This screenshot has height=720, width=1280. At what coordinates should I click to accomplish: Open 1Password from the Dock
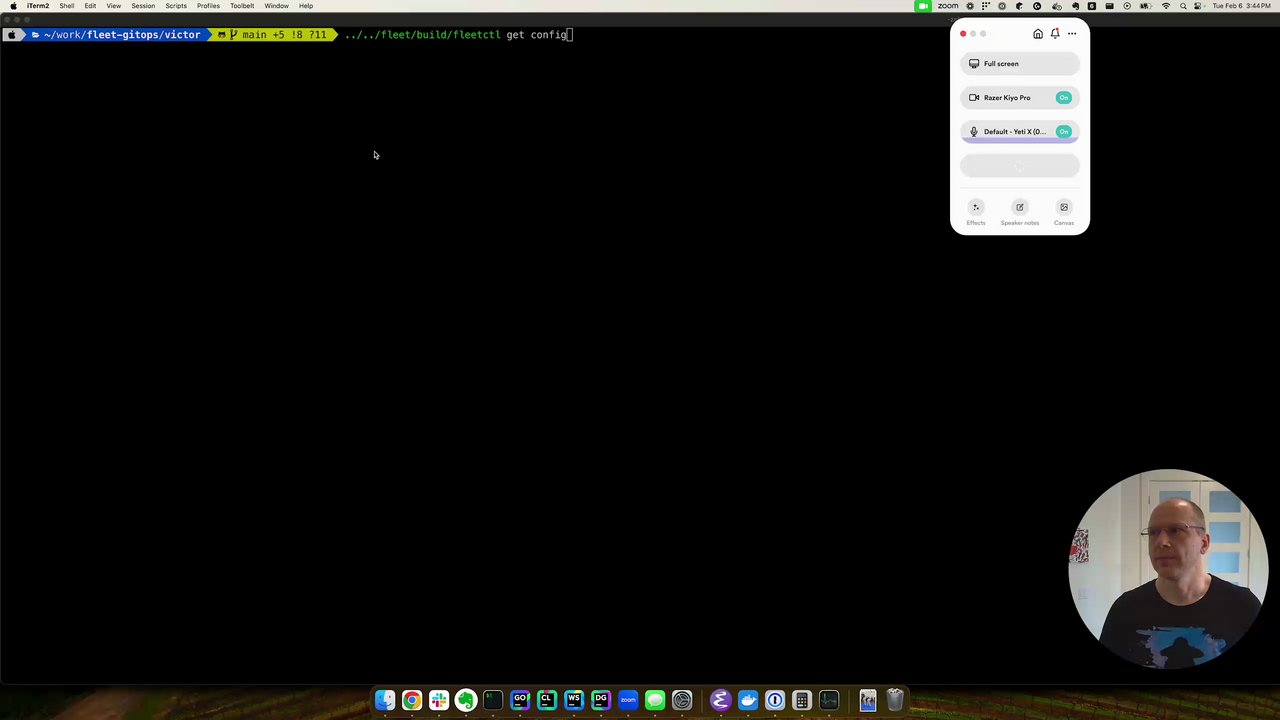tap(775, 700)
